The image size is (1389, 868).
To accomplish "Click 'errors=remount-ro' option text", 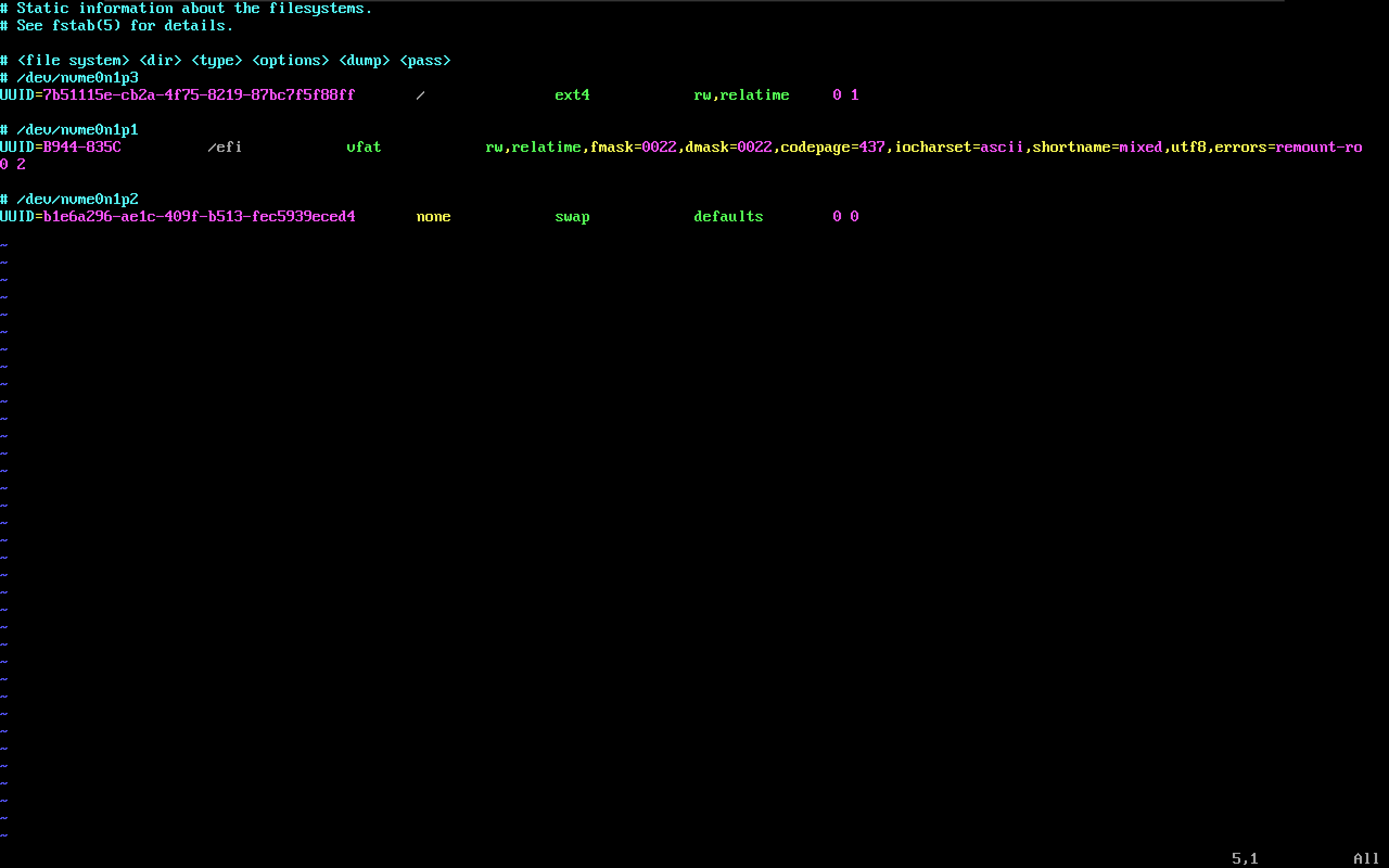I will (1288, 148).
